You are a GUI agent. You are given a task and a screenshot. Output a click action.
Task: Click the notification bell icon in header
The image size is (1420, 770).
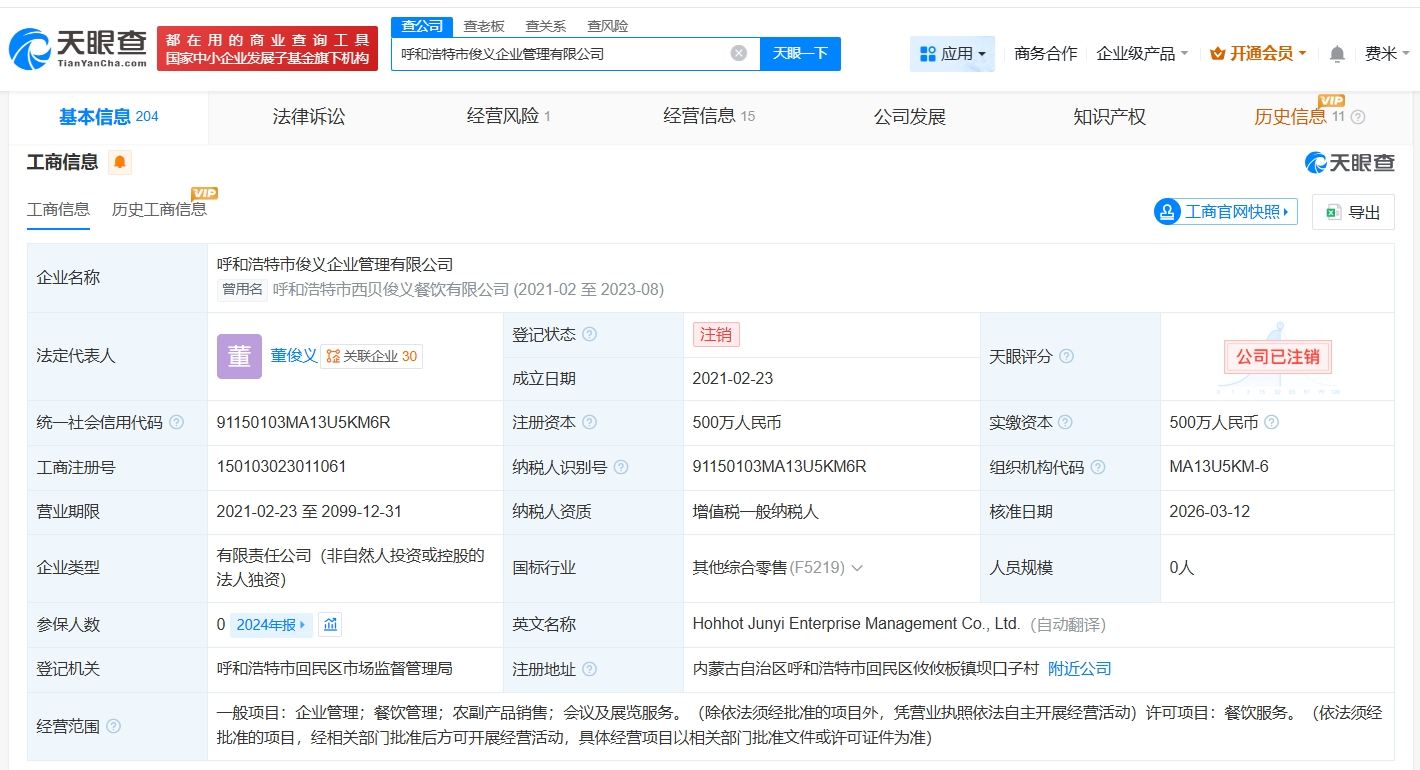pyautogui.click(x=1337, y=54)
